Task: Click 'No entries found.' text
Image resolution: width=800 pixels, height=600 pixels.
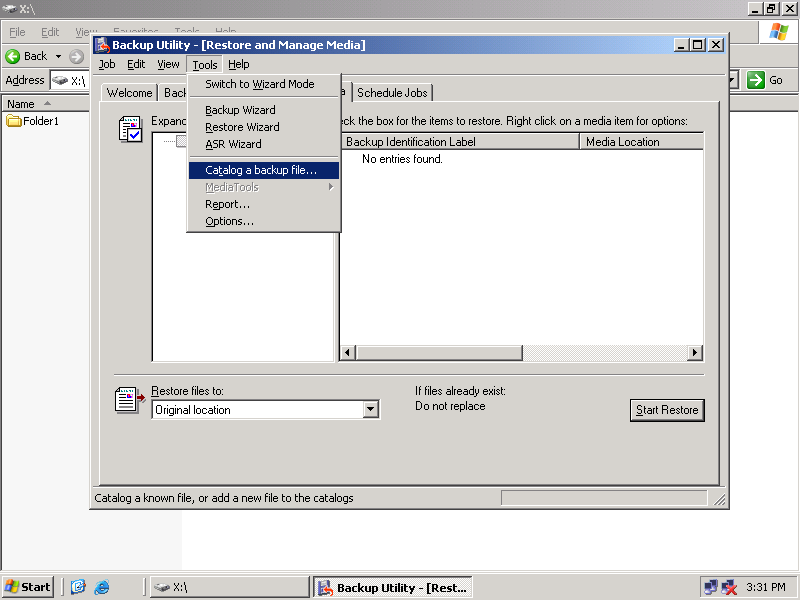Action: pos(402,159)
